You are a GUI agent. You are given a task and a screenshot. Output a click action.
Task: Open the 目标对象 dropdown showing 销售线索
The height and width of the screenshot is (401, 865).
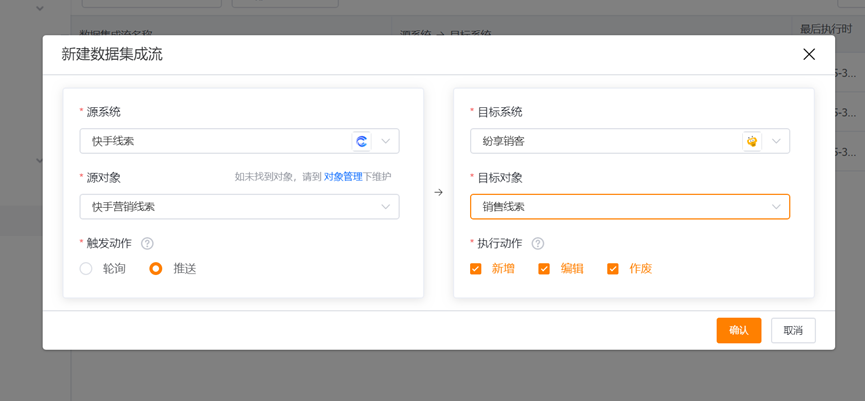(x=630, y=207)
